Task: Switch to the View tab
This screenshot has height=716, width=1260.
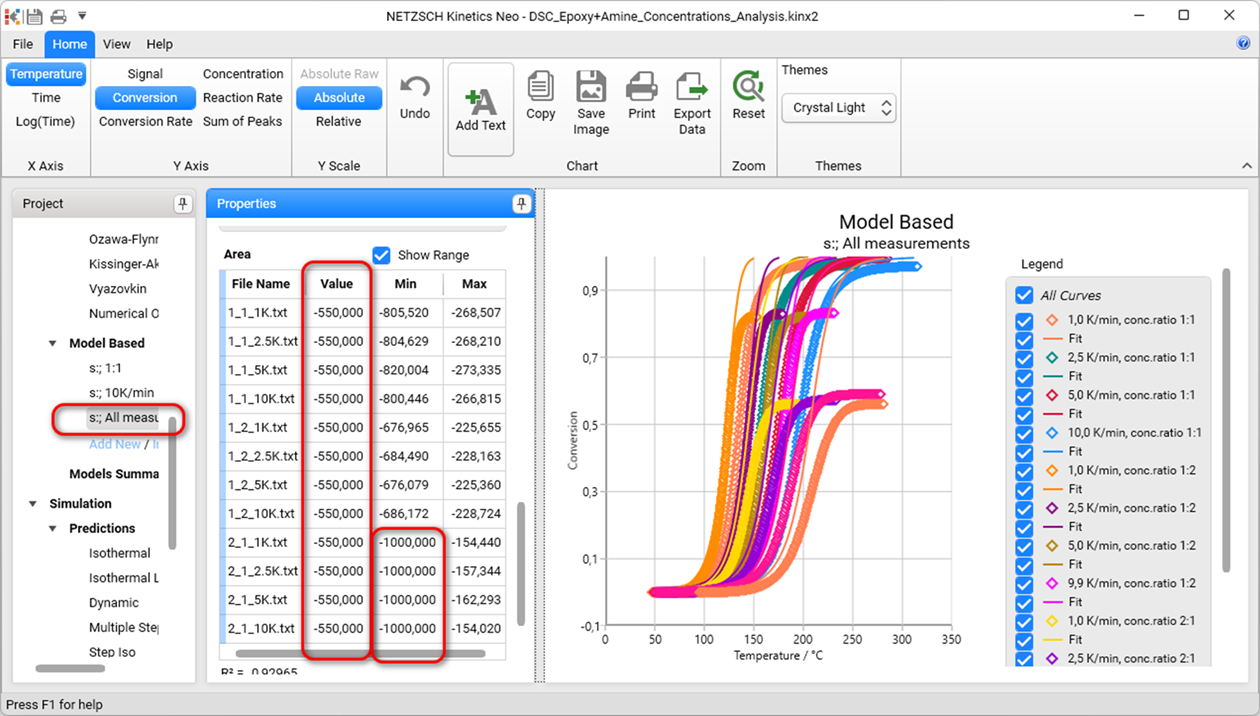Action: [x=117, y=44]
